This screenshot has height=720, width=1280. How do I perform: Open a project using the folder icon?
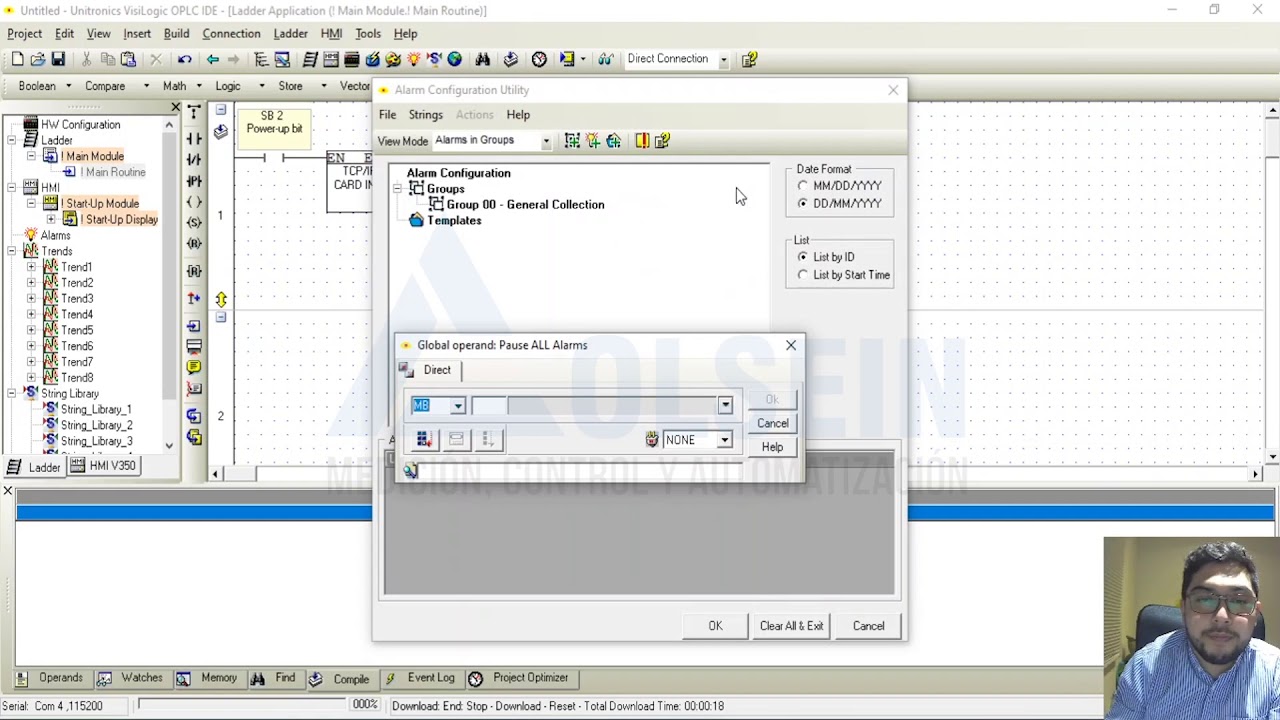tap(37, 60)
